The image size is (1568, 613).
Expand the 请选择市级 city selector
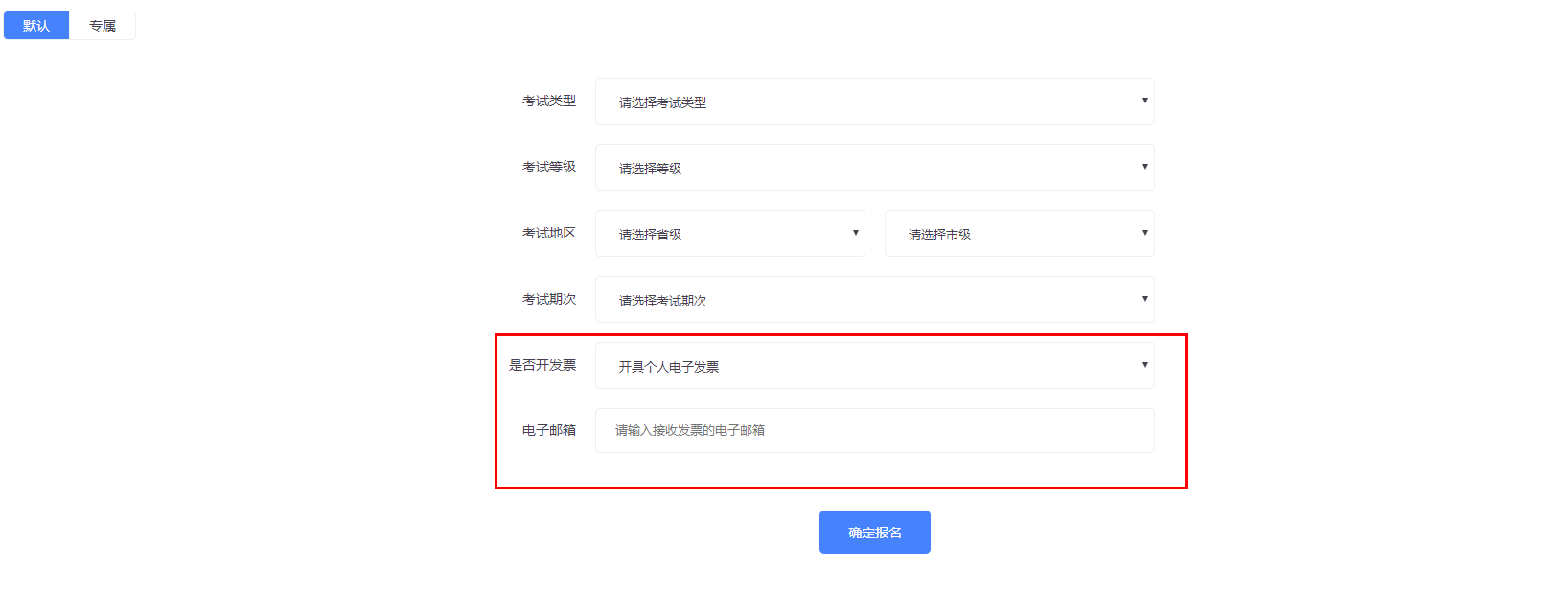tap(1018, 234)
